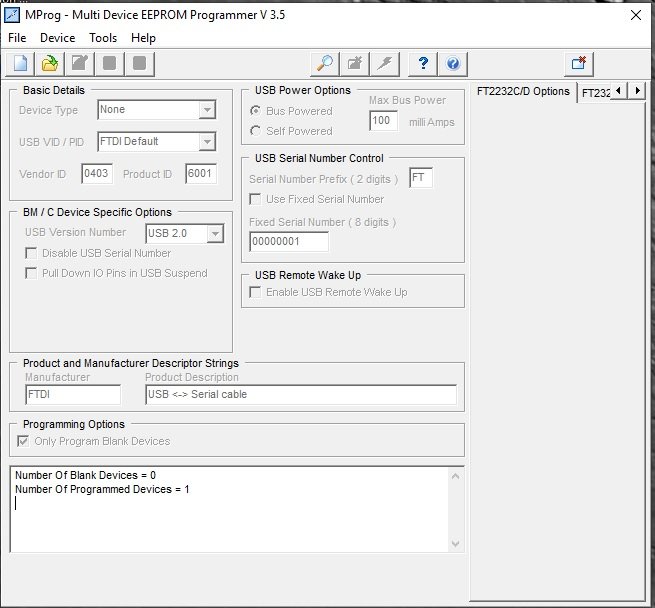Click the blue circle About icon
Screen dimensions: 655x608
[453, 64]
